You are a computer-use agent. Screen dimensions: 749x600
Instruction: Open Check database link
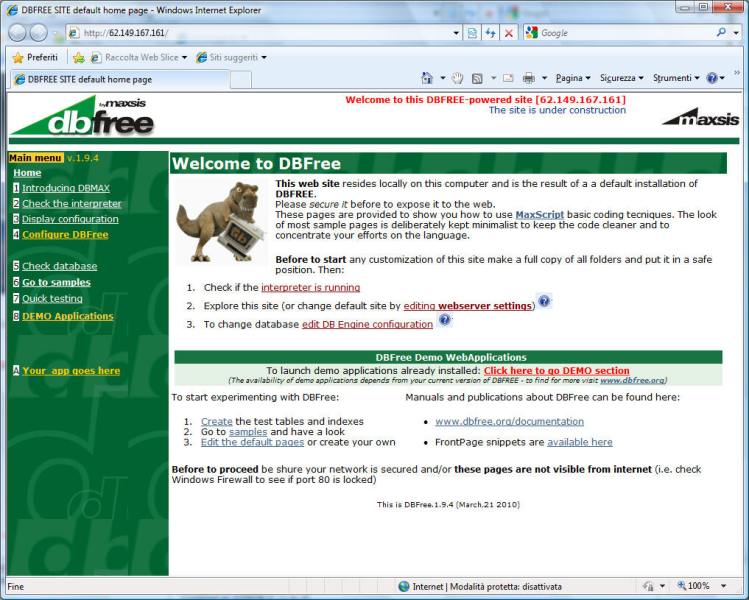pos(60,266)
